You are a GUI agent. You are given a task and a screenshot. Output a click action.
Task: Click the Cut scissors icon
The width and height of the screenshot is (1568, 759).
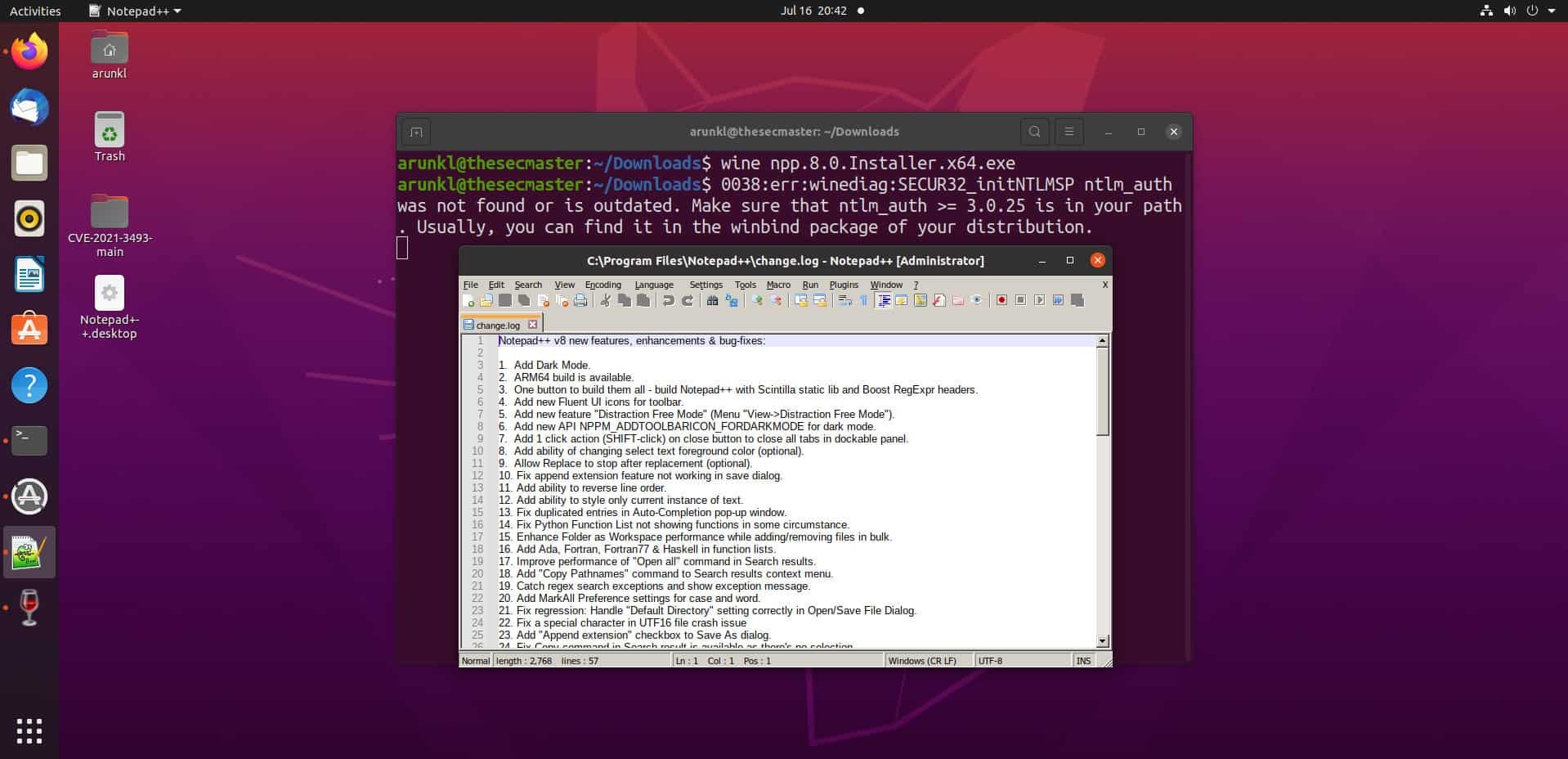coord(605,301)
